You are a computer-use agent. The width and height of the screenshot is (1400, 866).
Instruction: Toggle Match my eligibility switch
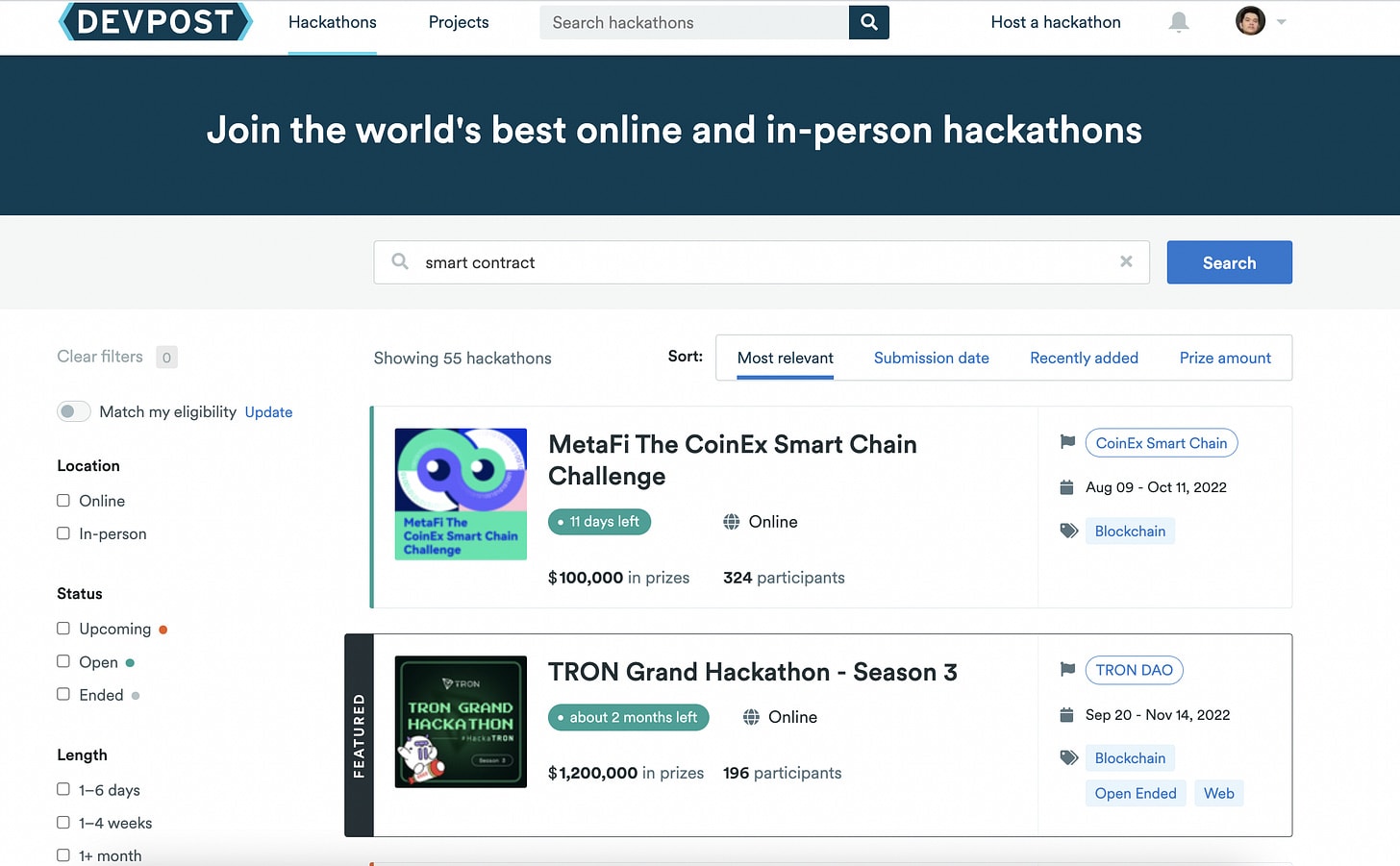(x=74, y=411)
